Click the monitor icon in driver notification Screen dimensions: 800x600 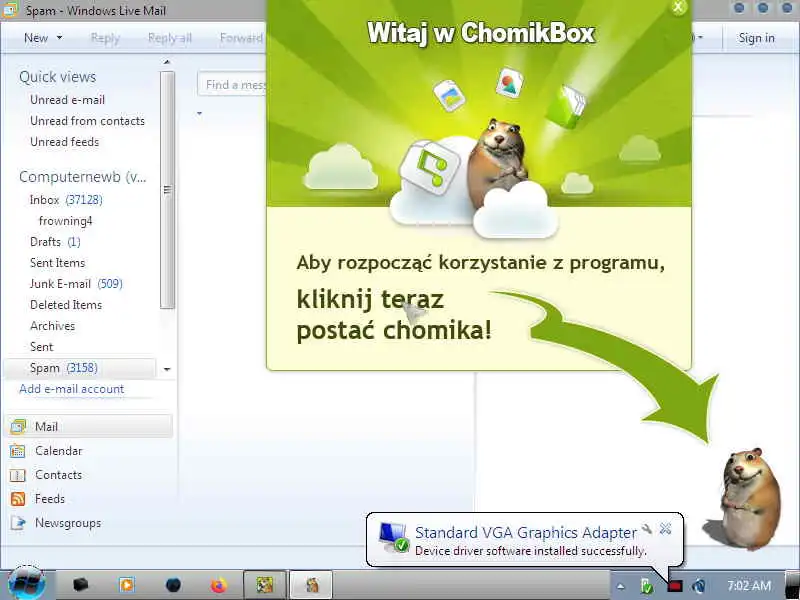click(x=394, y=537)
